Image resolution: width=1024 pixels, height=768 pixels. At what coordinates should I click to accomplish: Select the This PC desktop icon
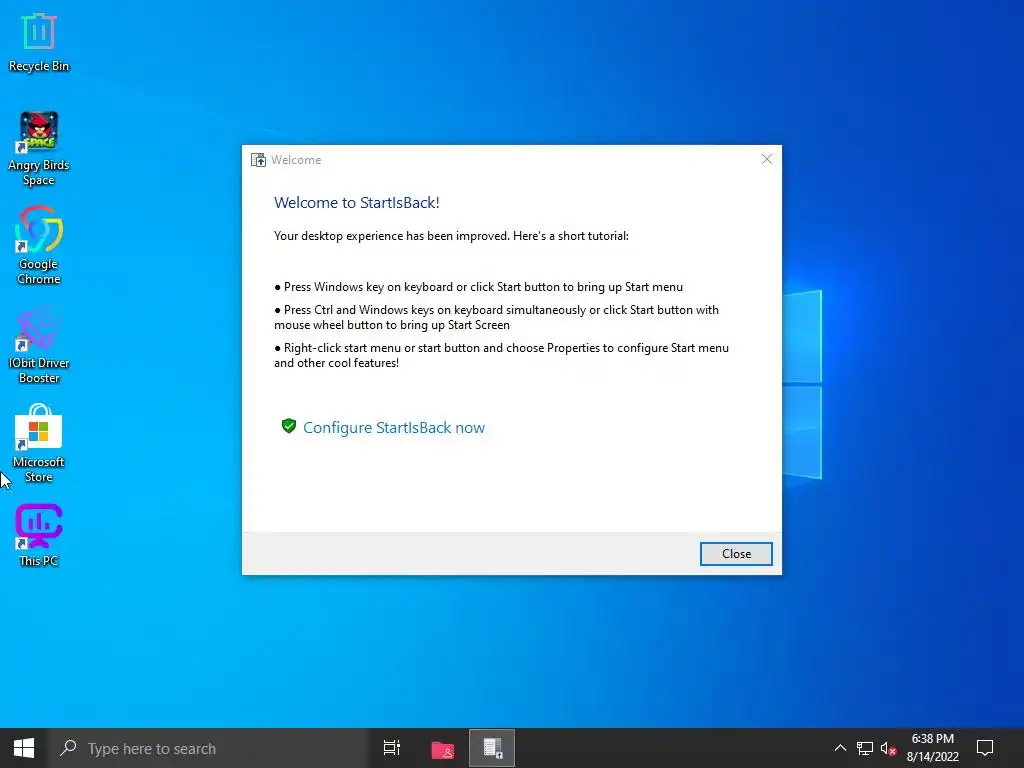(39, 535)
